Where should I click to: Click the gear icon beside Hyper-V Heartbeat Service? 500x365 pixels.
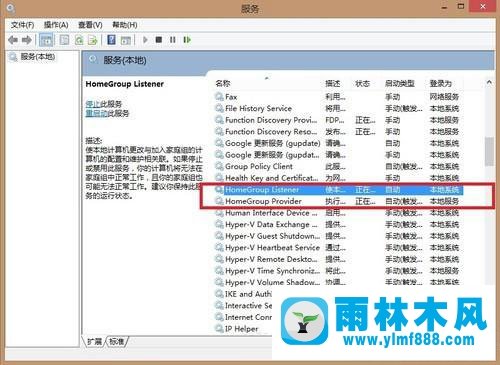219,248
